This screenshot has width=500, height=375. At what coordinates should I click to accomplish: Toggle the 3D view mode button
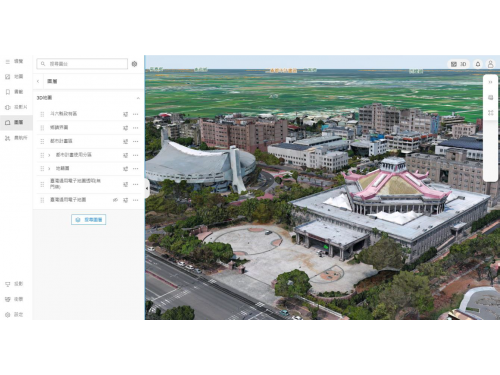(x=458, y=64)
